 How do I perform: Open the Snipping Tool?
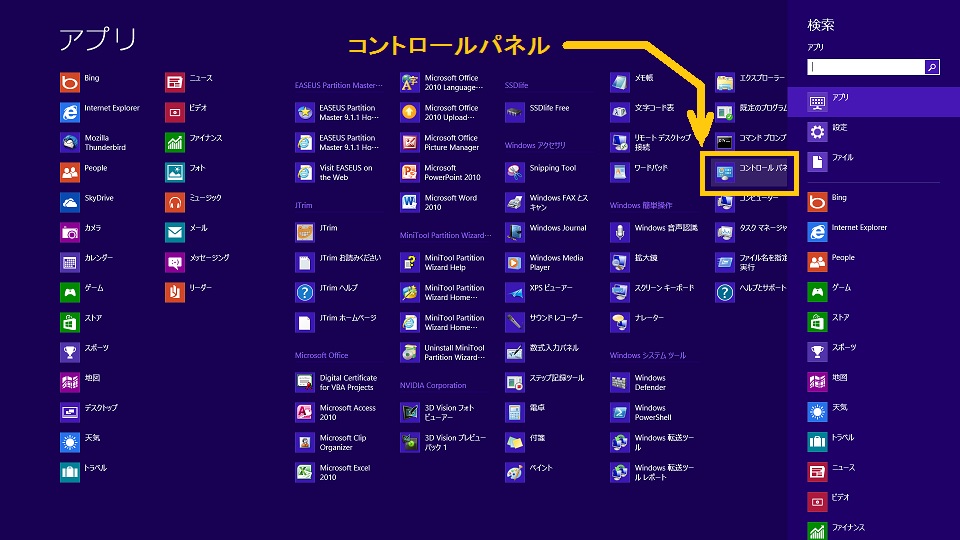[541, 172]
